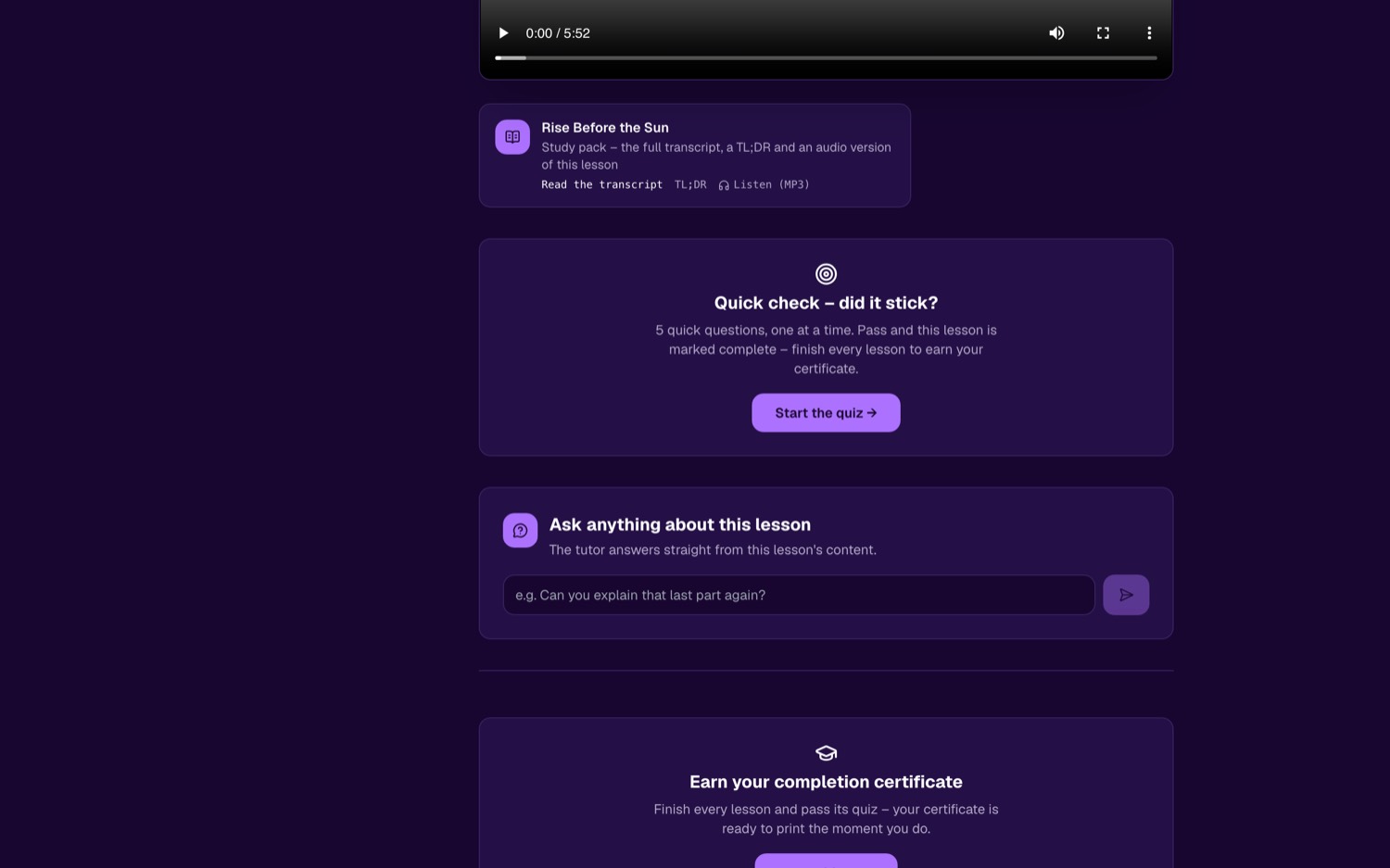Play the lesson video
The width and height of the screenshot is (1390, 868).
click(503, 33)
